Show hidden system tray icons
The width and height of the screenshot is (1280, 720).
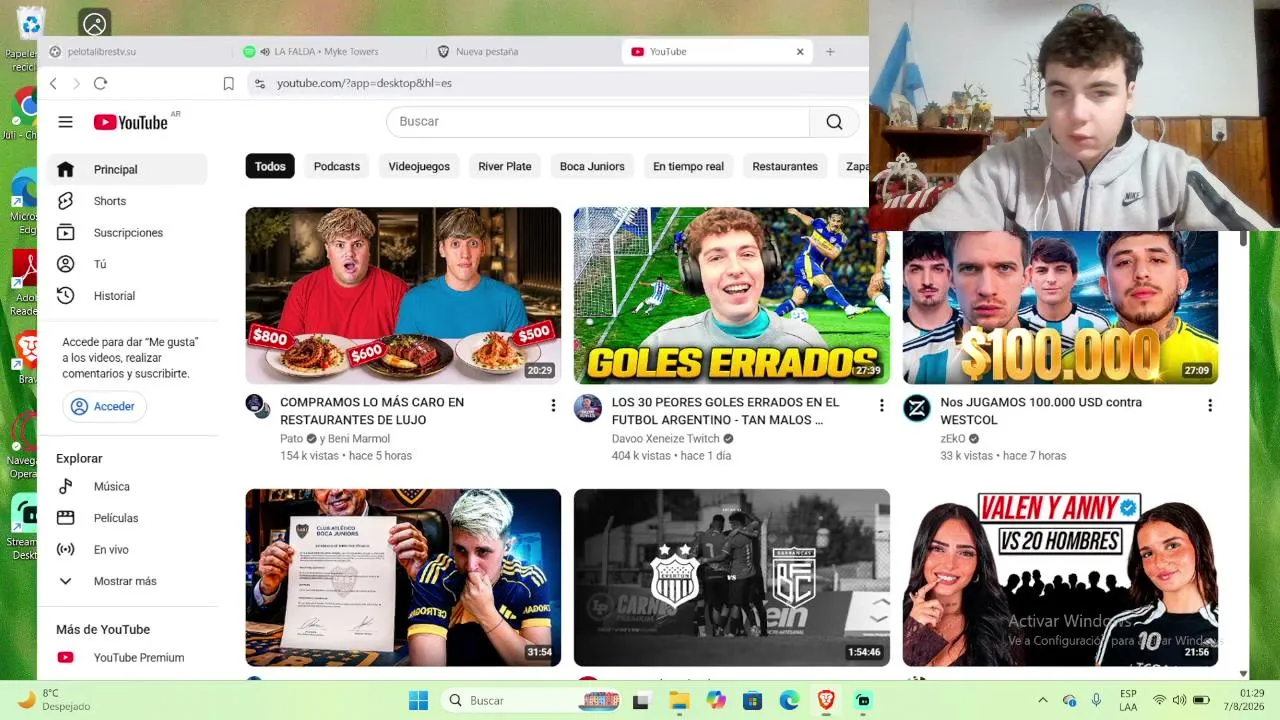[x=1042, y=701]
